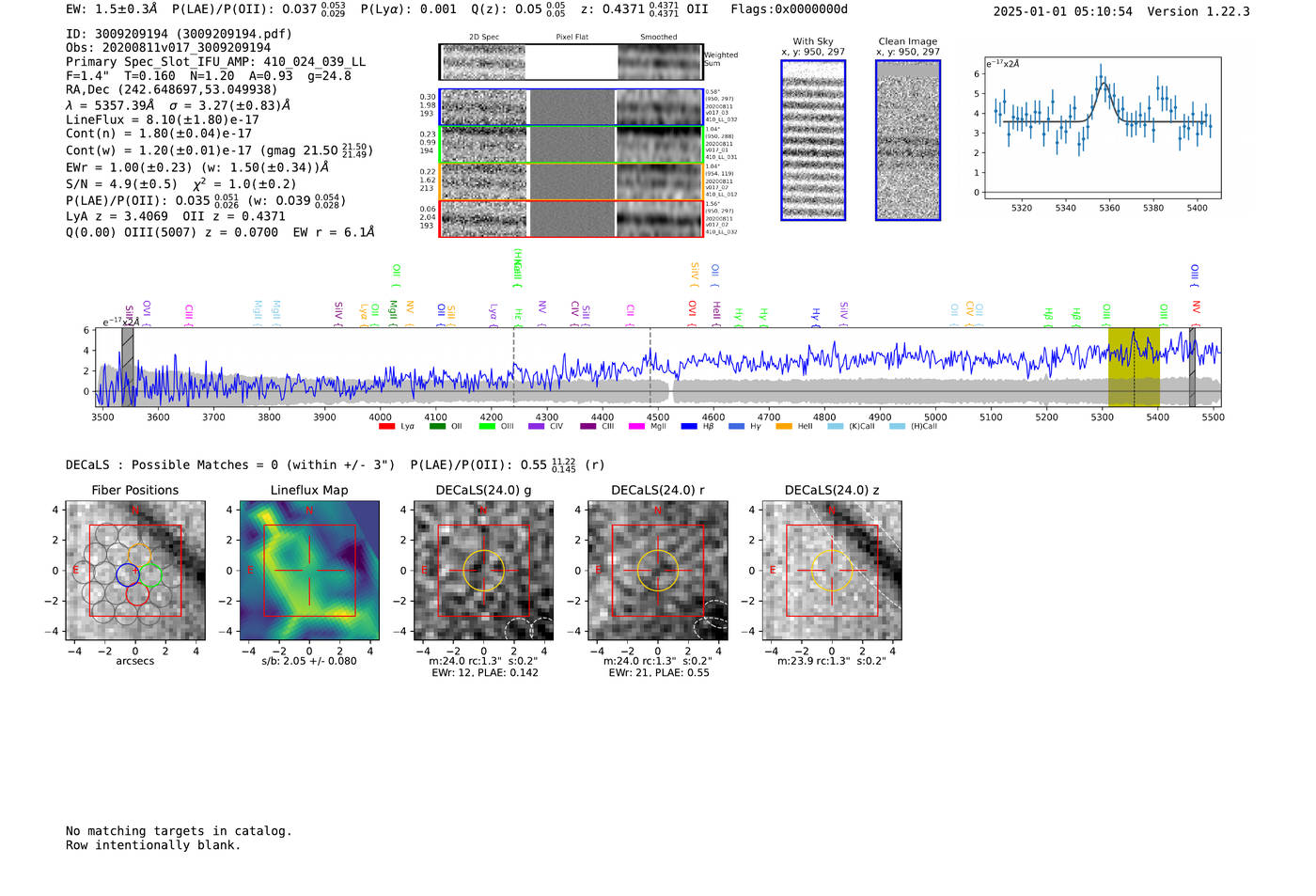This screenshot has width=1316, height=896.
Task: Click the EWr: 12, PLAE: 0.142 caption
Action: [x=485, y=673]
